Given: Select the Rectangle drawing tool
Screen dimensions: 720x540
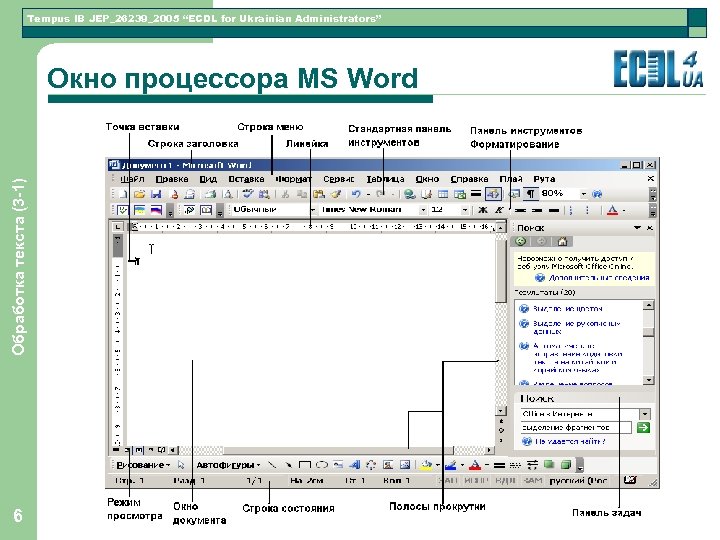Looking at the screenshot, I should 304,465.
